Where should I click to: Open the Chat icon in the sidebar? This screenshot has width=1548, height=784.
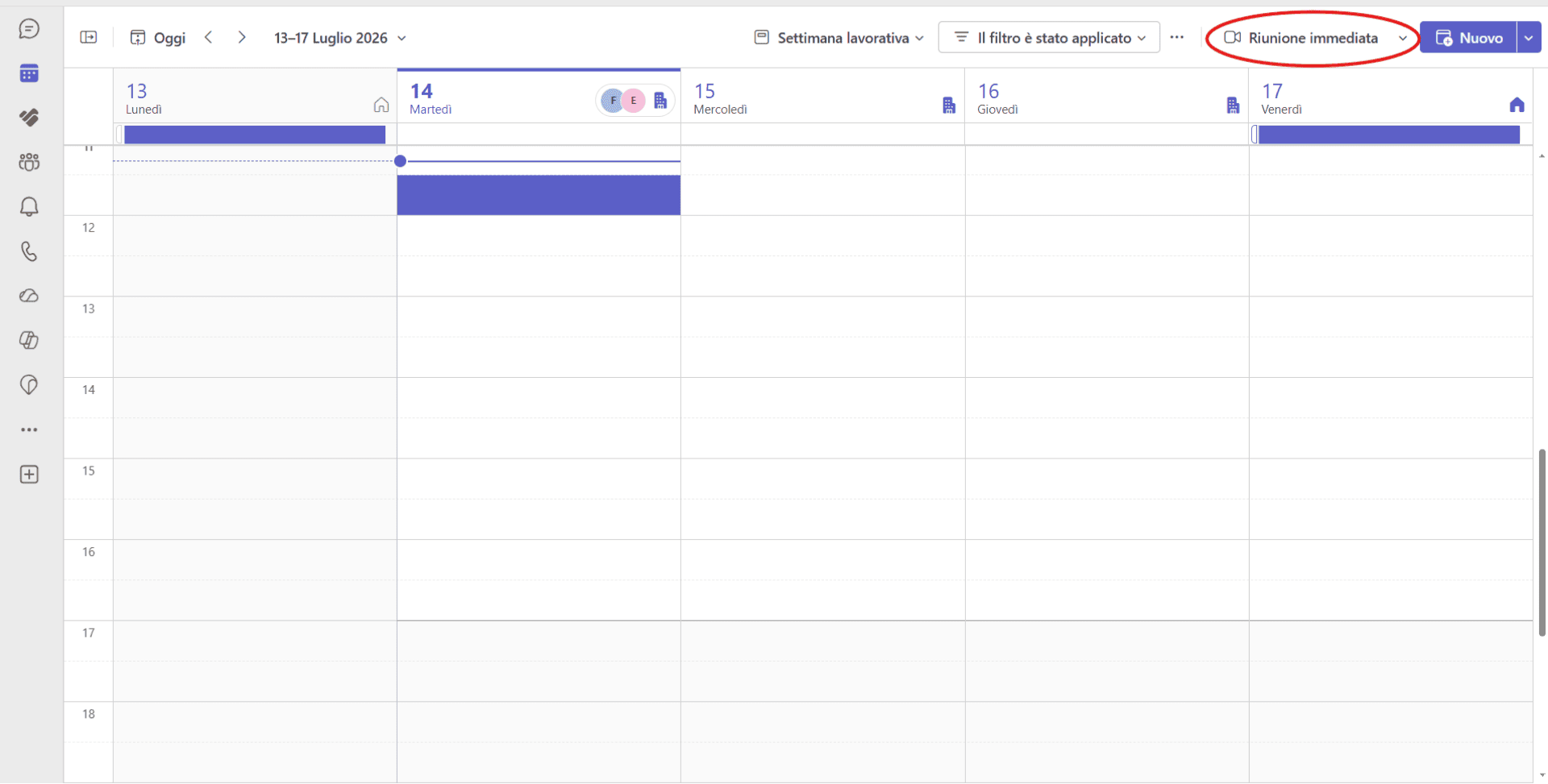click(x=29, y=29)
